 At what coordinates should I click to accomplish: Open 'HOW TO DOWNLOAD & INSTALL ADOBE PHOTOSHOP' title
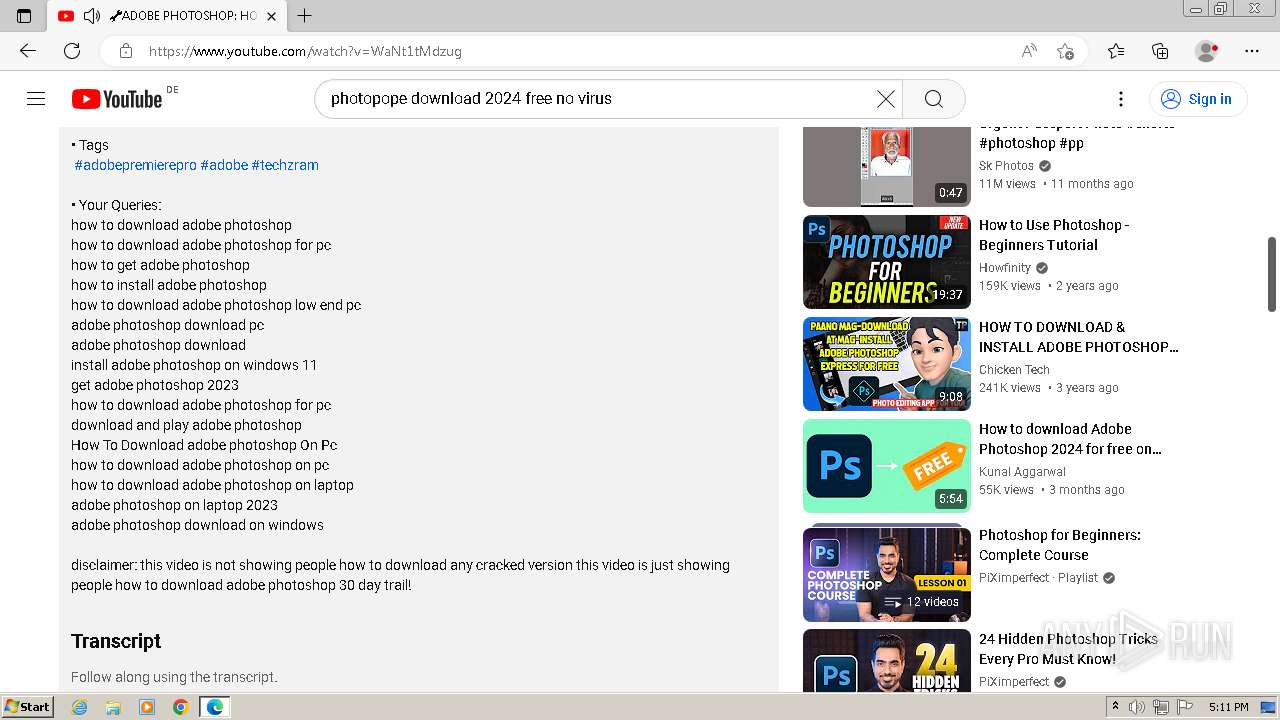1079,337
